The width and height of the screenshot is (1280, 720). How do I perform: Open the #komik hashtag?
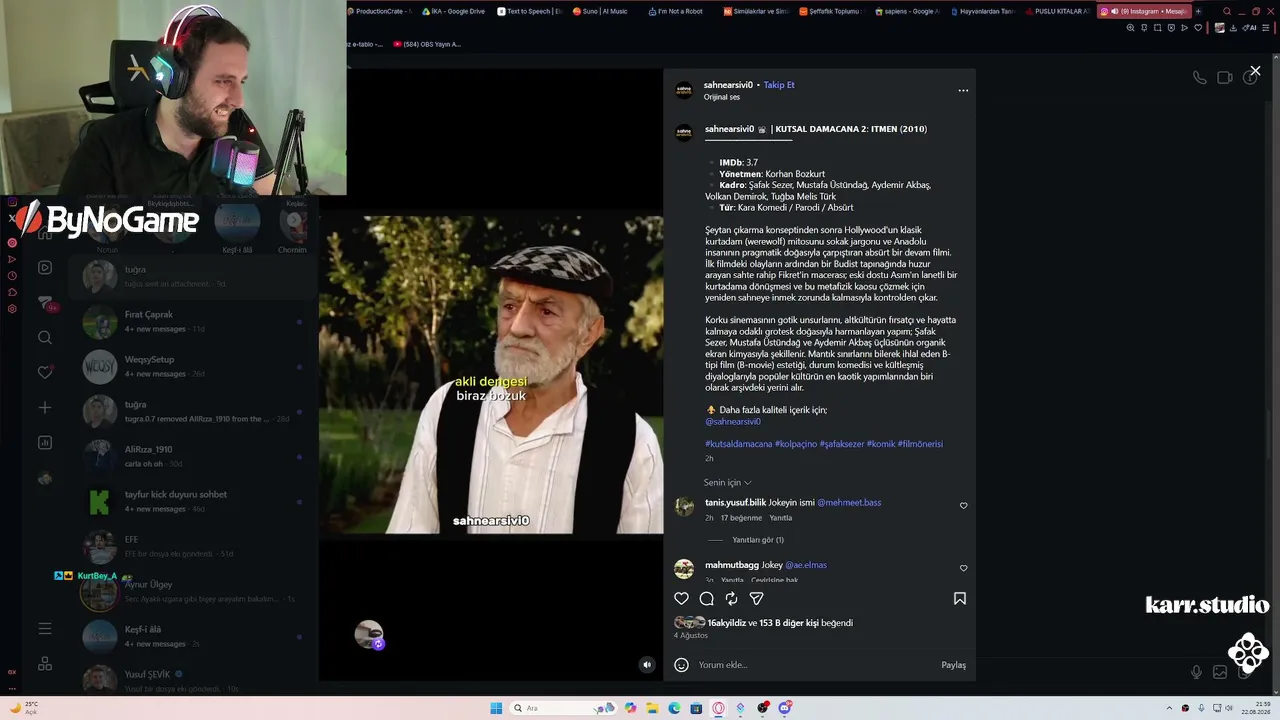[x=881, y=444]
